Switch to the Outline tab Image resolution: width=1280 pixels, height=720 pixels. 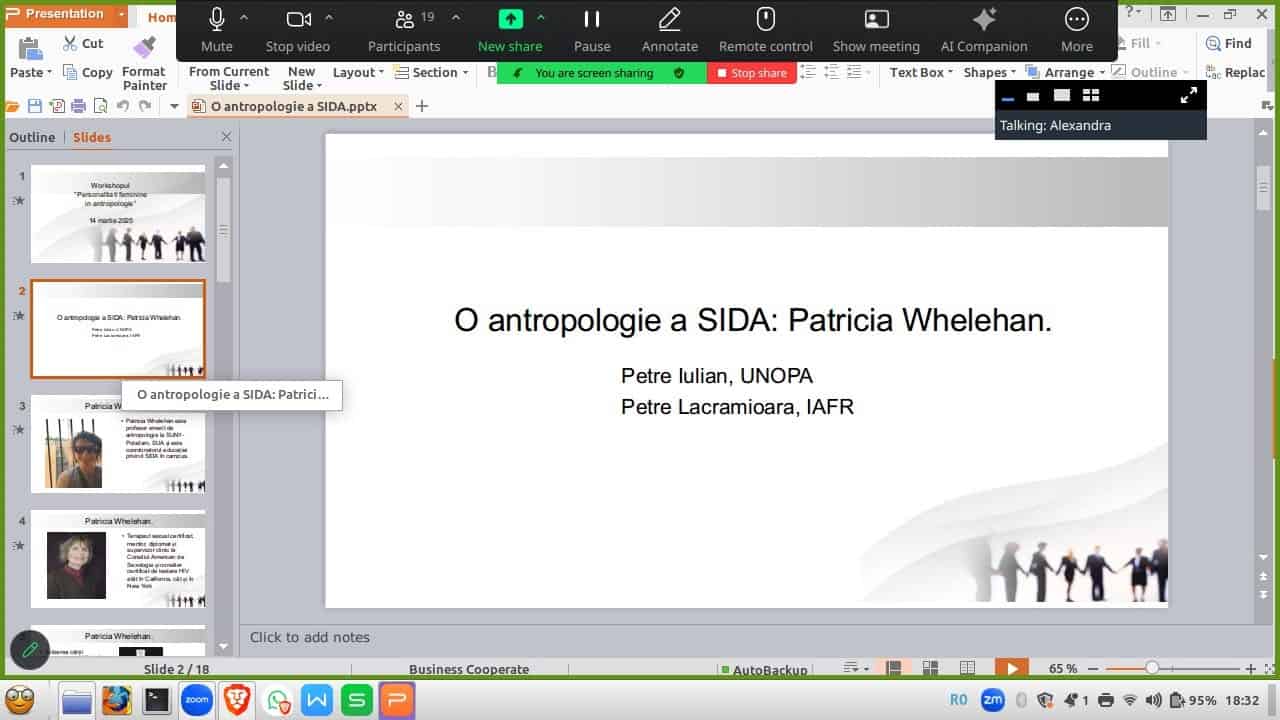point(32,137)
